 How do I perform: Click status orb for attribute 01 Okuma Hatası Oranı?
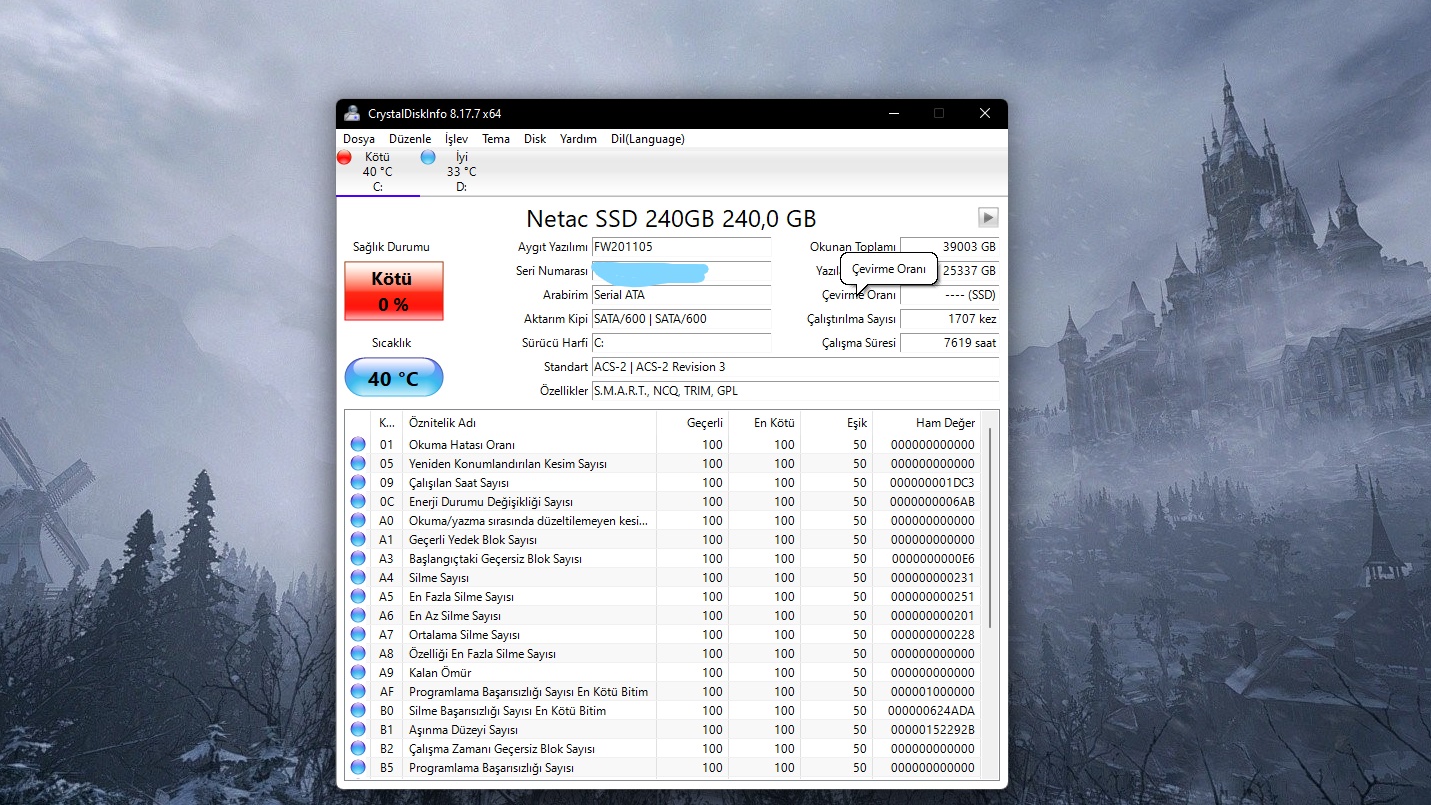(358, 445)
